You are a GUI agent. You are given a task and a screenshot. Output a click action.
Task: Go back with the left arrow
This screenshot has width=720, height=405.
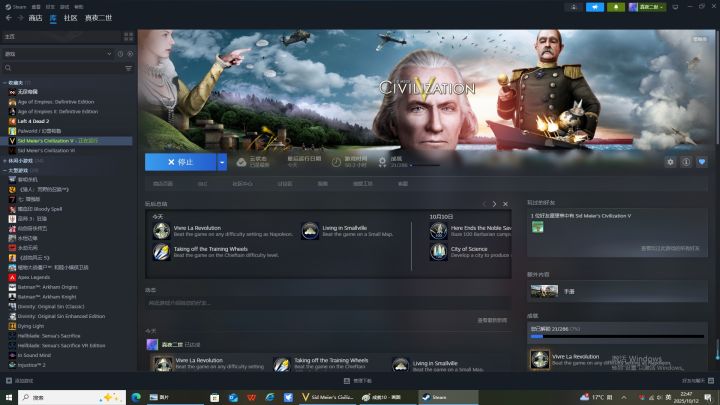point(9,18)
